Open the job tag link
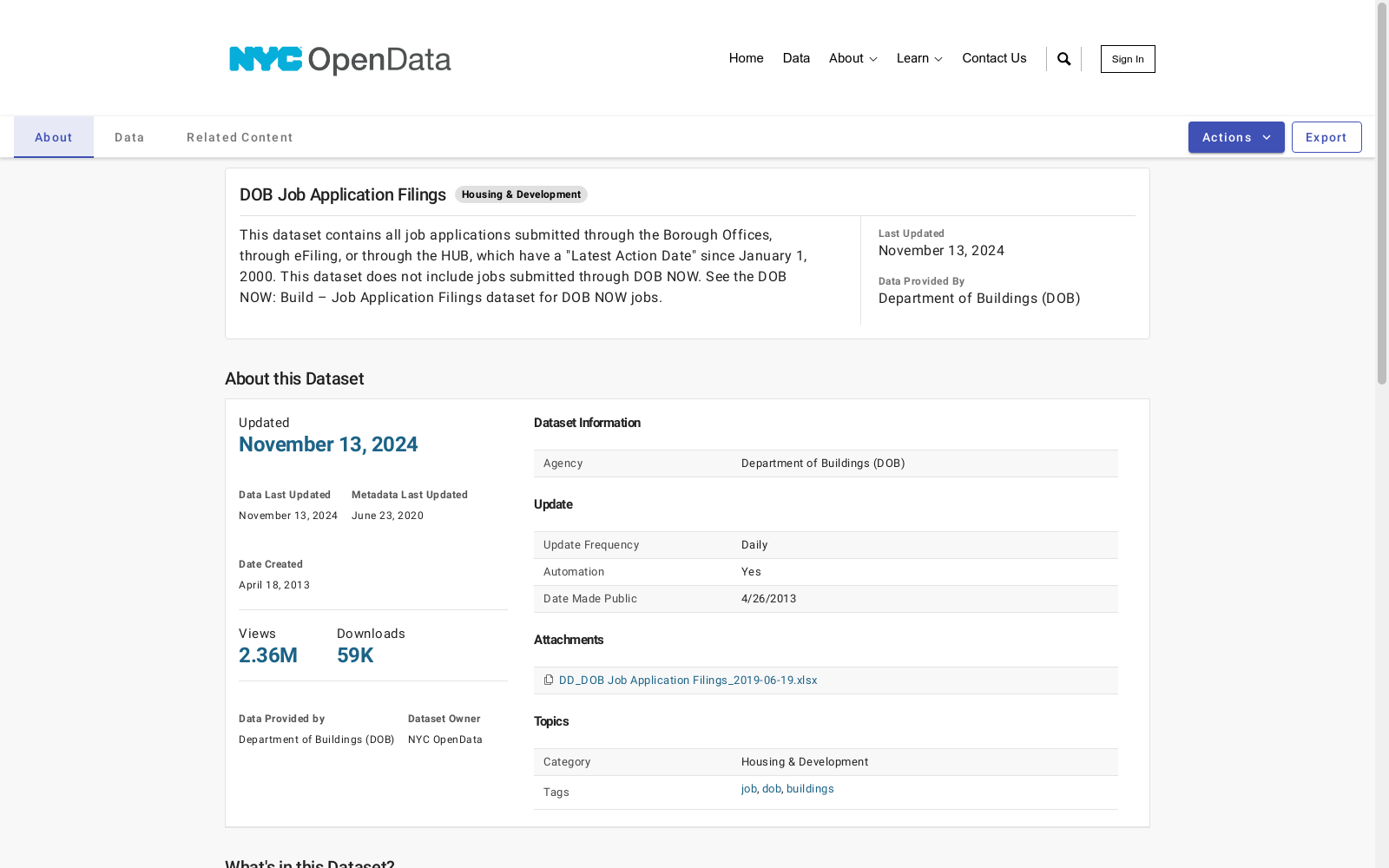This screenshot has height=868, width=1389. pyautogui.click(x=748, y=789)
